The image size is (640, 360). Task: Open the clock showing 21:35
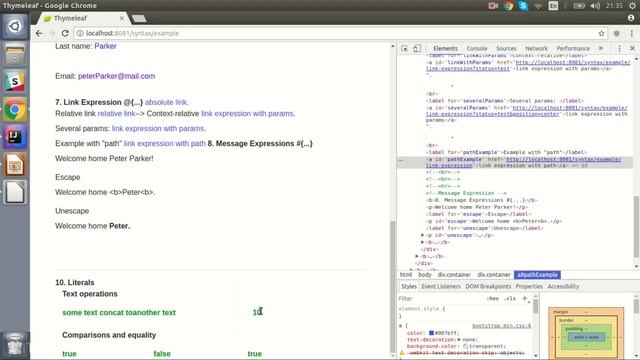pos(614,6)
